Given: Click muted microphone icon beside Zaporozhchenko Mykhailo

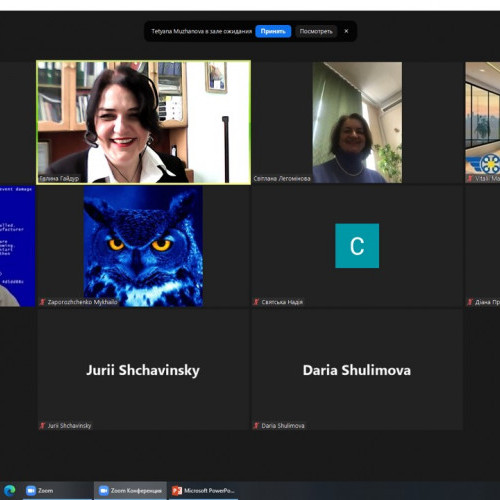Looking at the screenshot, I should pyautogui.click(x=42, y=302).
